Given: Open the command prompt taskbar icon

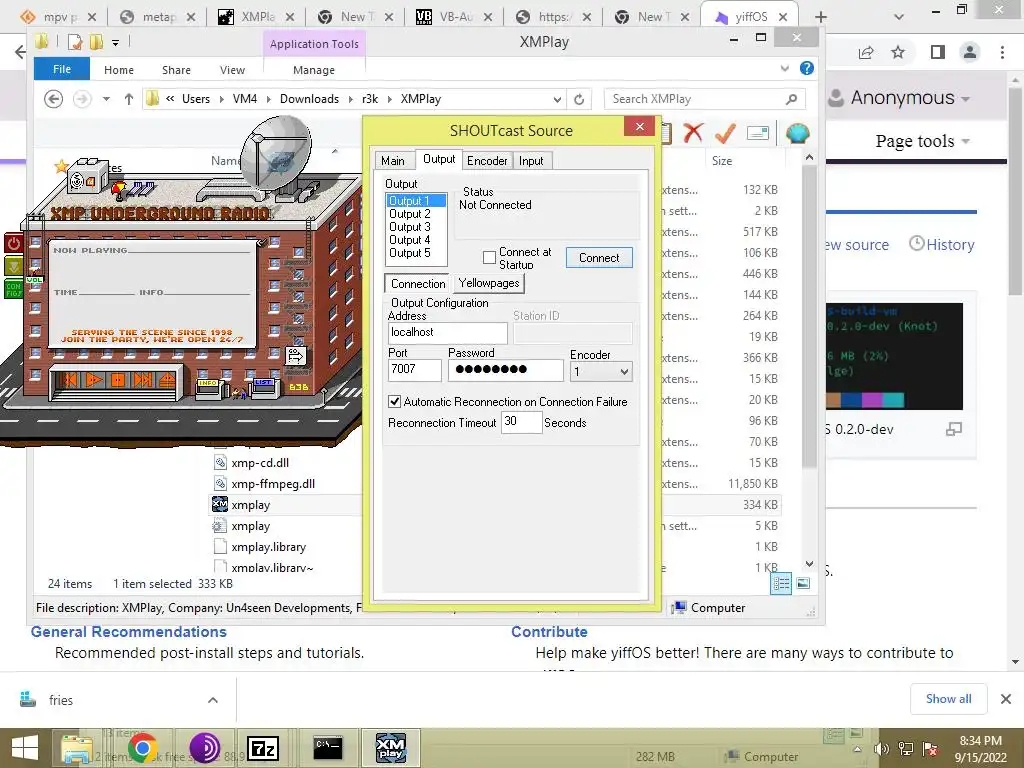Looking at the screenshot, I should click(x=327, y=748).
